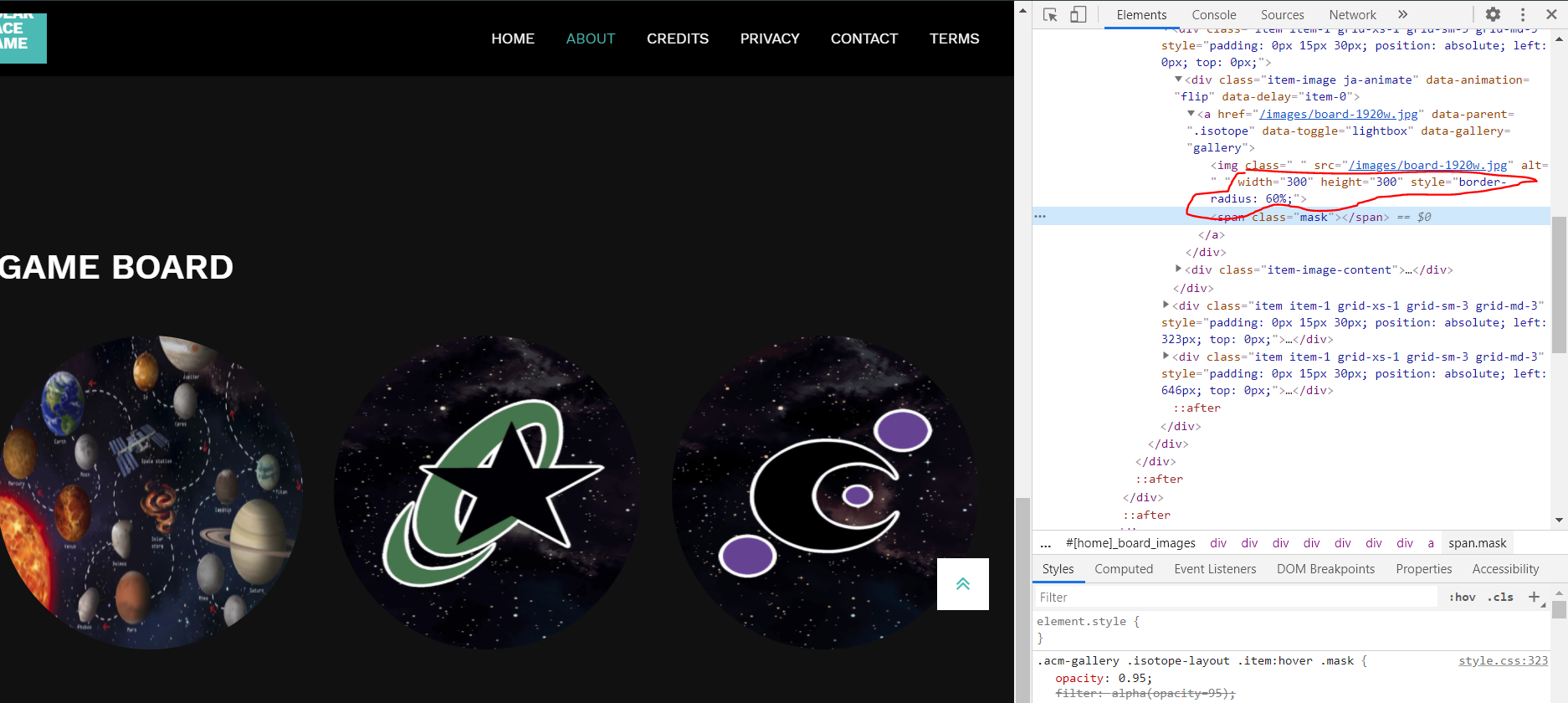Add a new style rule with plus icon

click(x=1534, y=597)
